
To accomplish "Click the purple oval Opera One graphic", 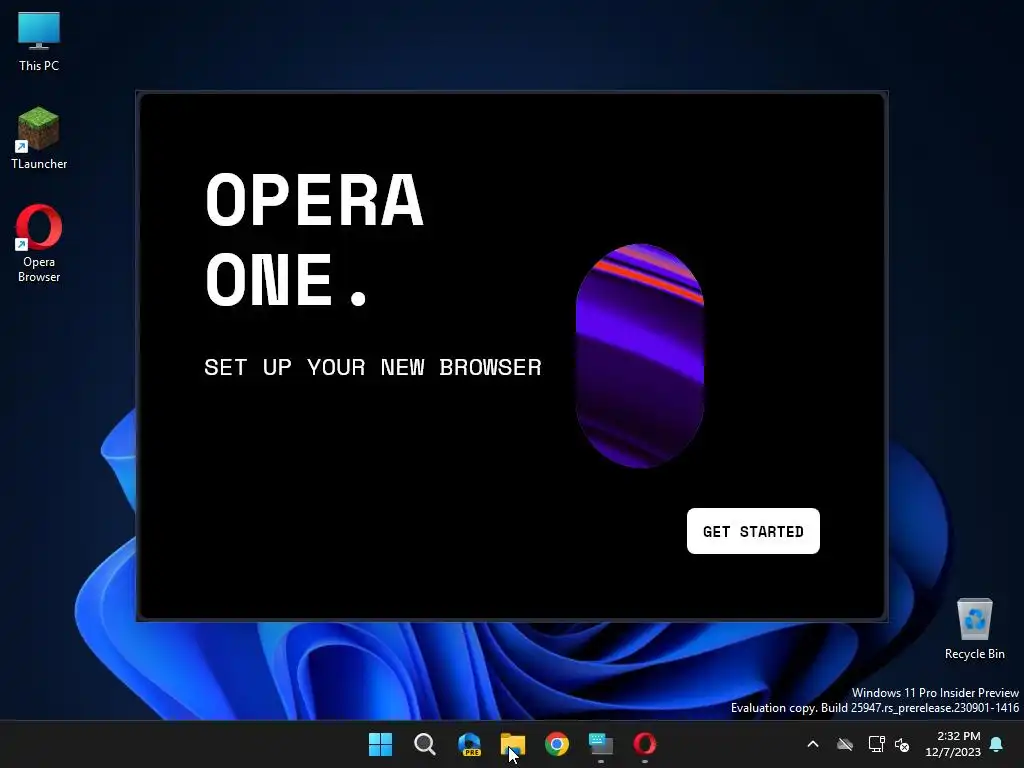I will (x=639, y=356).
